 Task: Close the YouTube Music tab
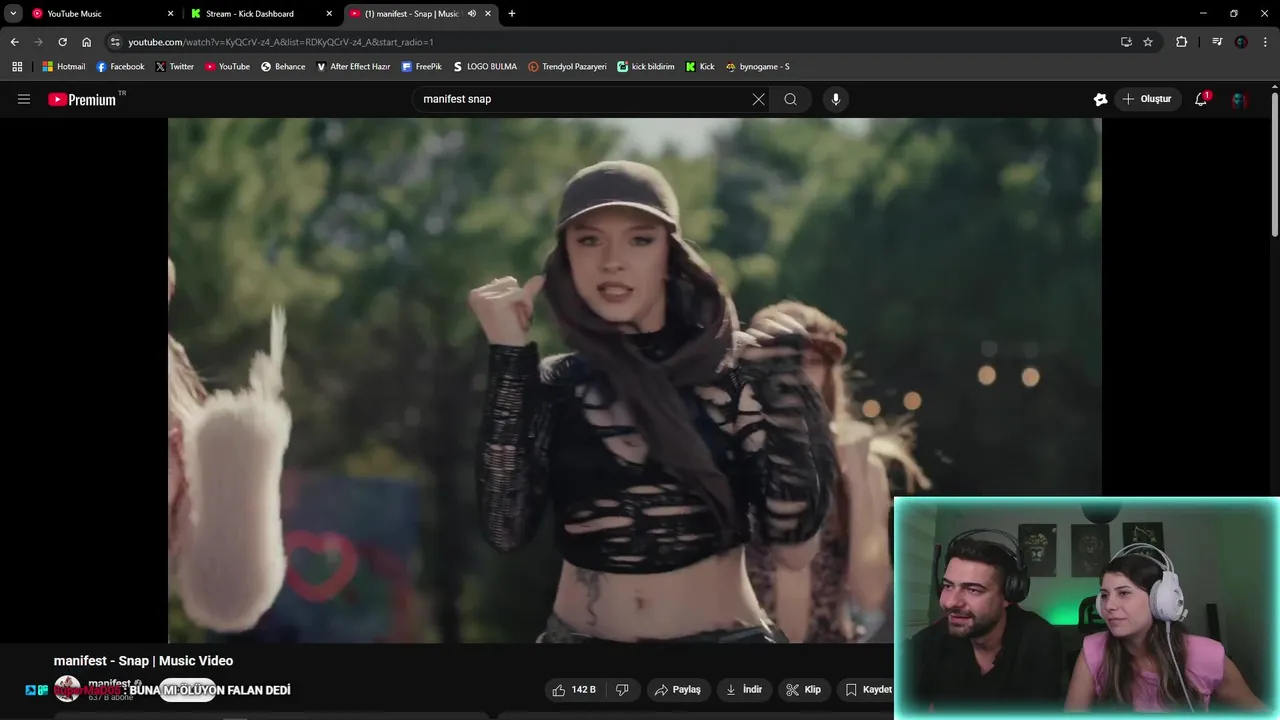point(170,14)
